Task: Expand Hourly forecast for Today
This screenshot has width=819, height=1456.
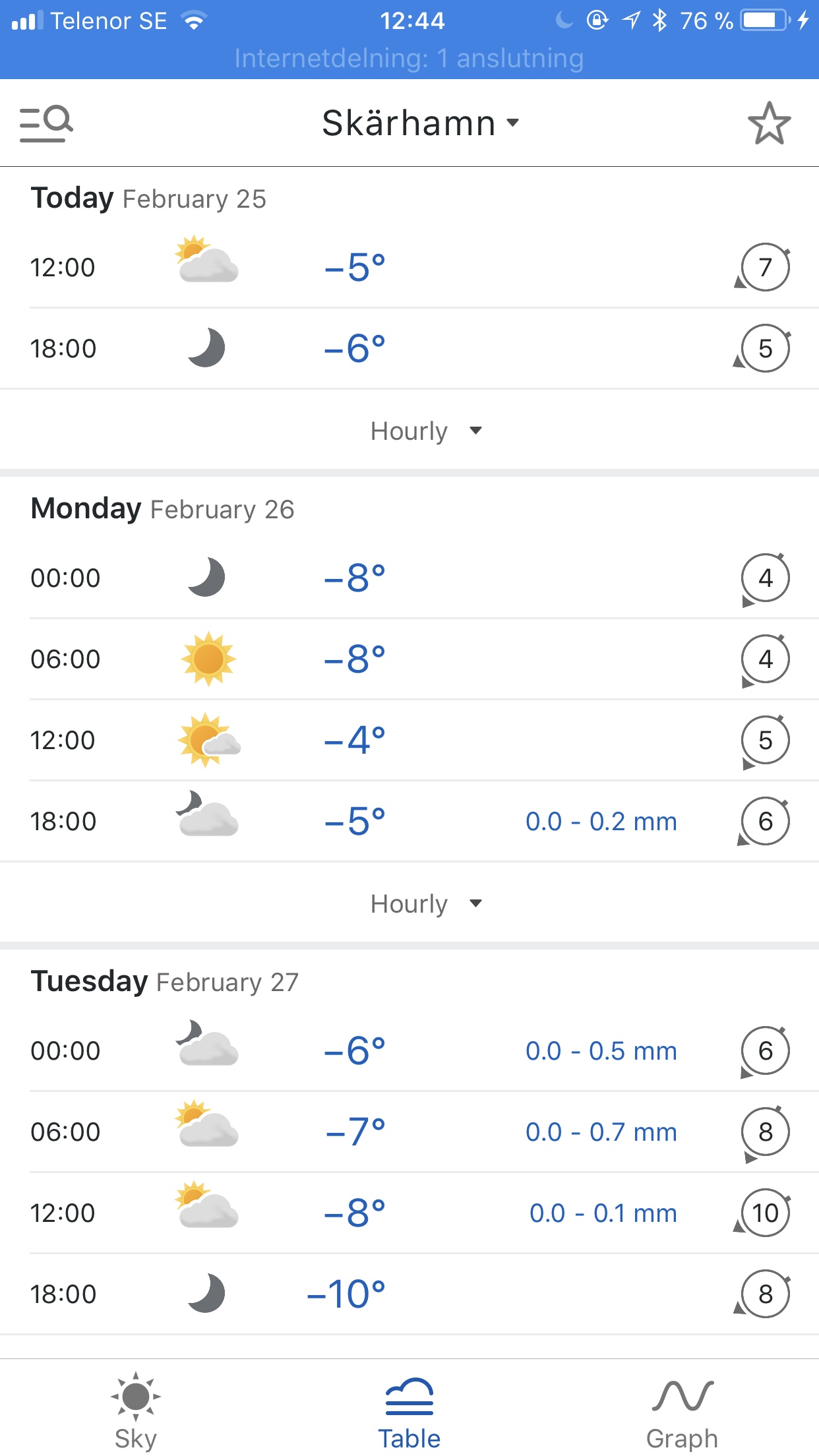Action: (425, 431)
